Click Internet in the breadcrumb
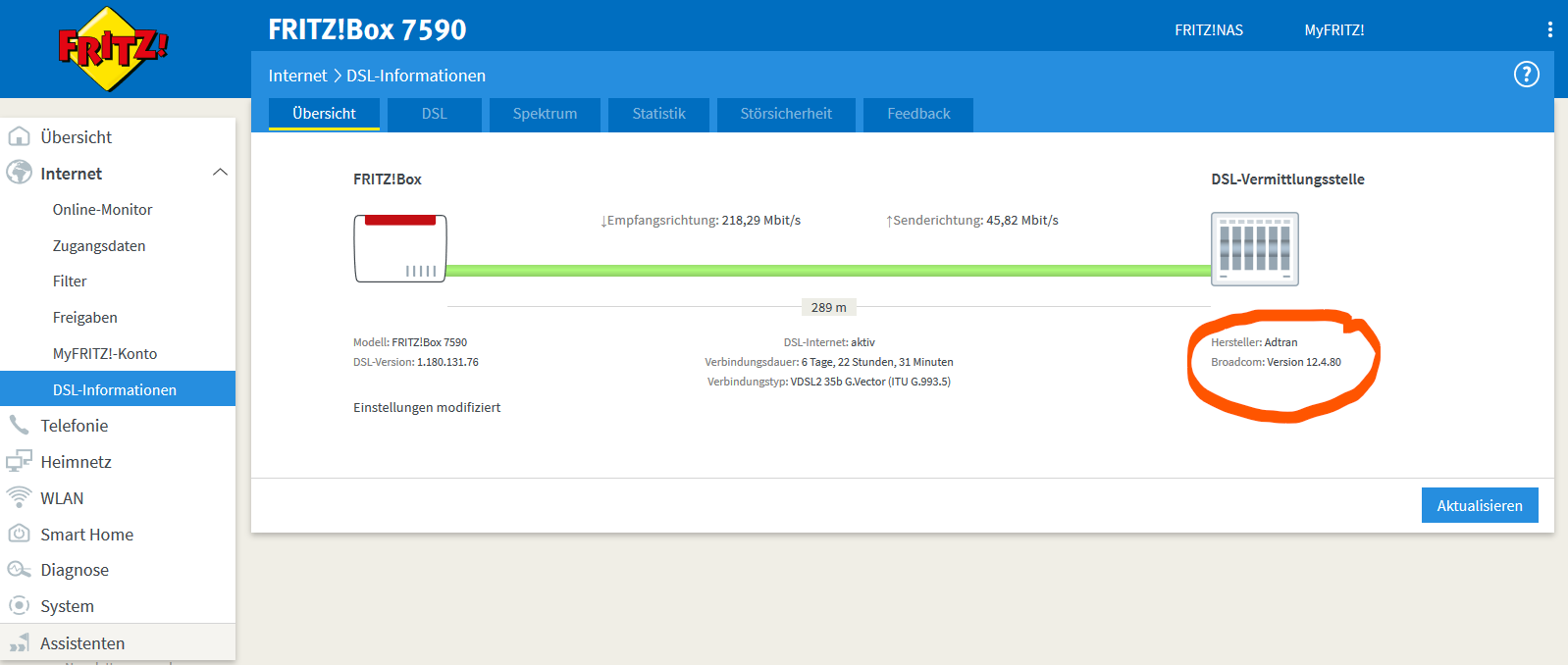Viewport: 1568px width, 665px height. (x=297, y=76)
